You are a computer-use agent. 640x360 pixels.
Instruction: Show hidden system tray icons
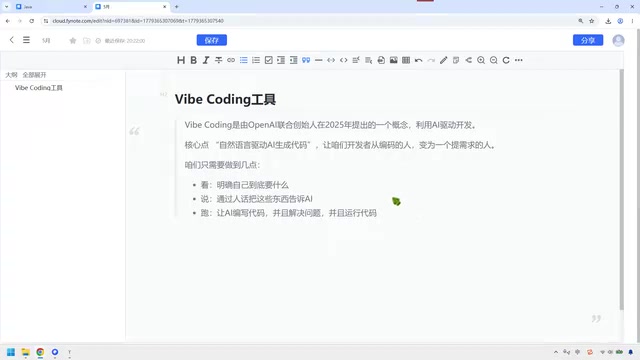(556, 352)
